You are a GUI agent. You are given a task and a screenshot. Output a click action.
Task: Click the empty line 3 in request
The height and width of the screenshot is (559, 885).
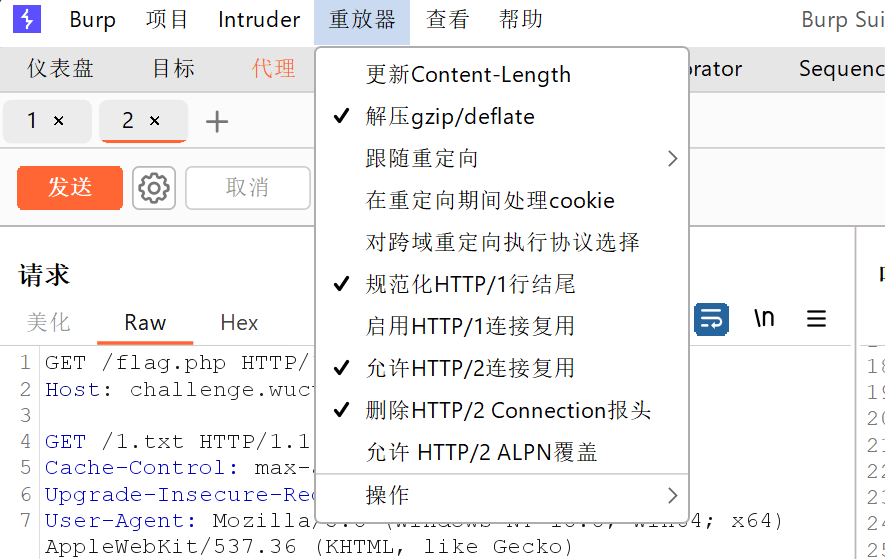[x=177, y=416]
